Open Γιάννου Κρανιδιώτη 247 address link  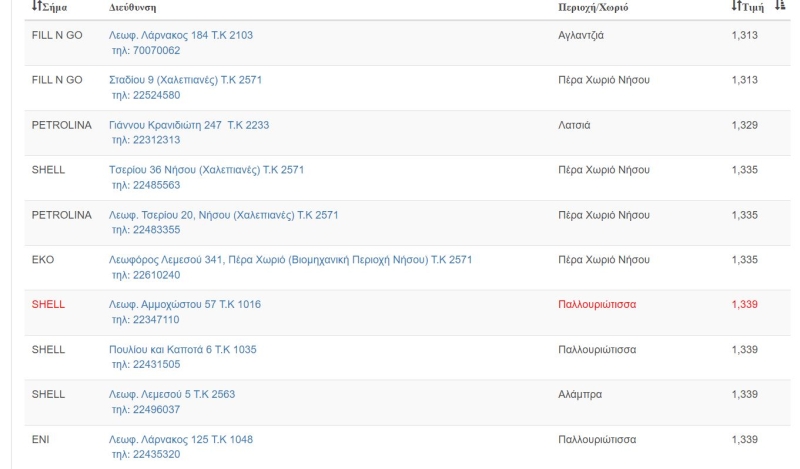click(x=189, y=125)
